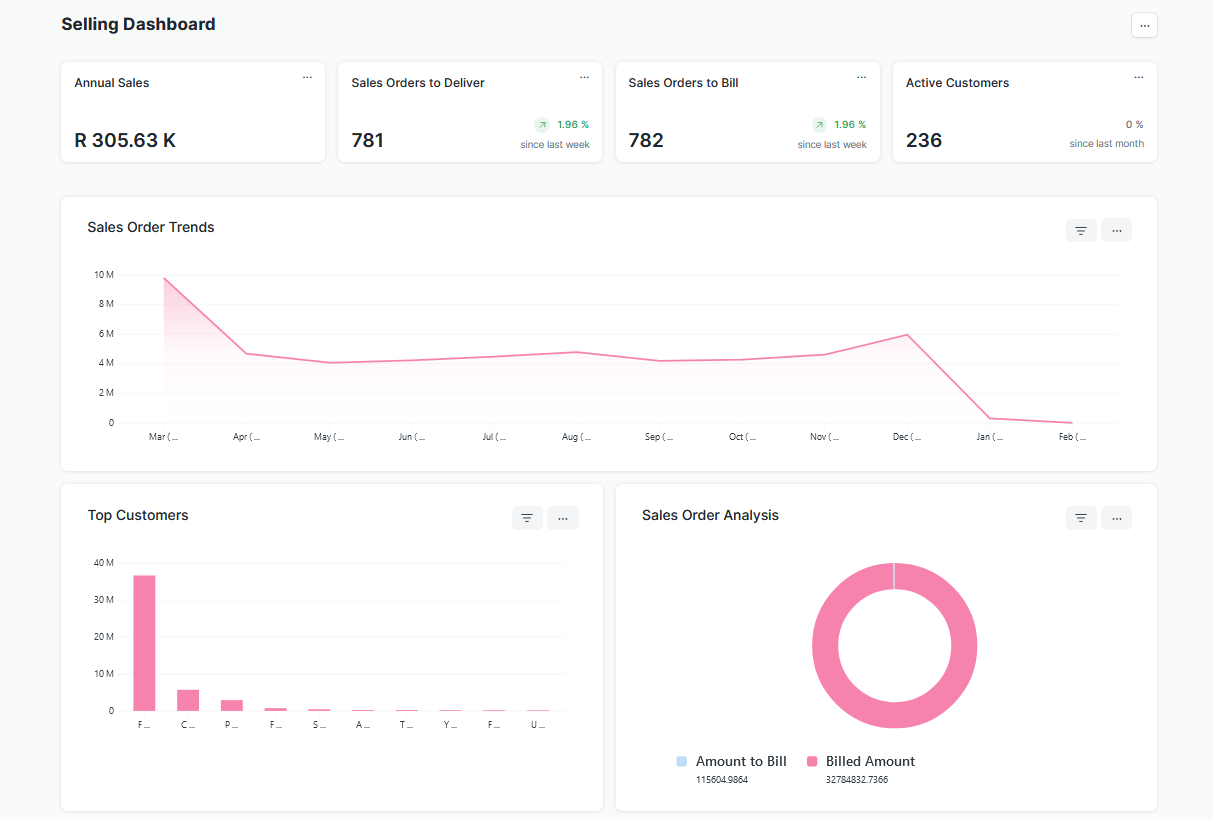
Task: Toggle the Amount to Bill legend entry
Action: click(x=740, y=762)
